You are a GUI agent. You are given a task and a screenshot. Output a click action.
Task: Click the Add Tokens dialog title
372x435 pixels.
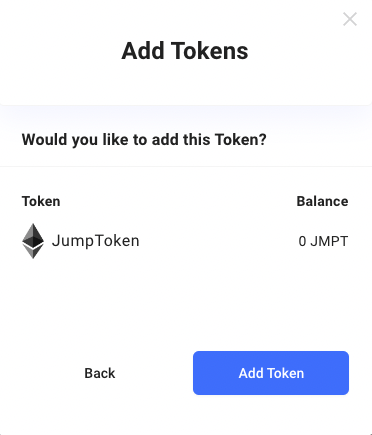185,51
